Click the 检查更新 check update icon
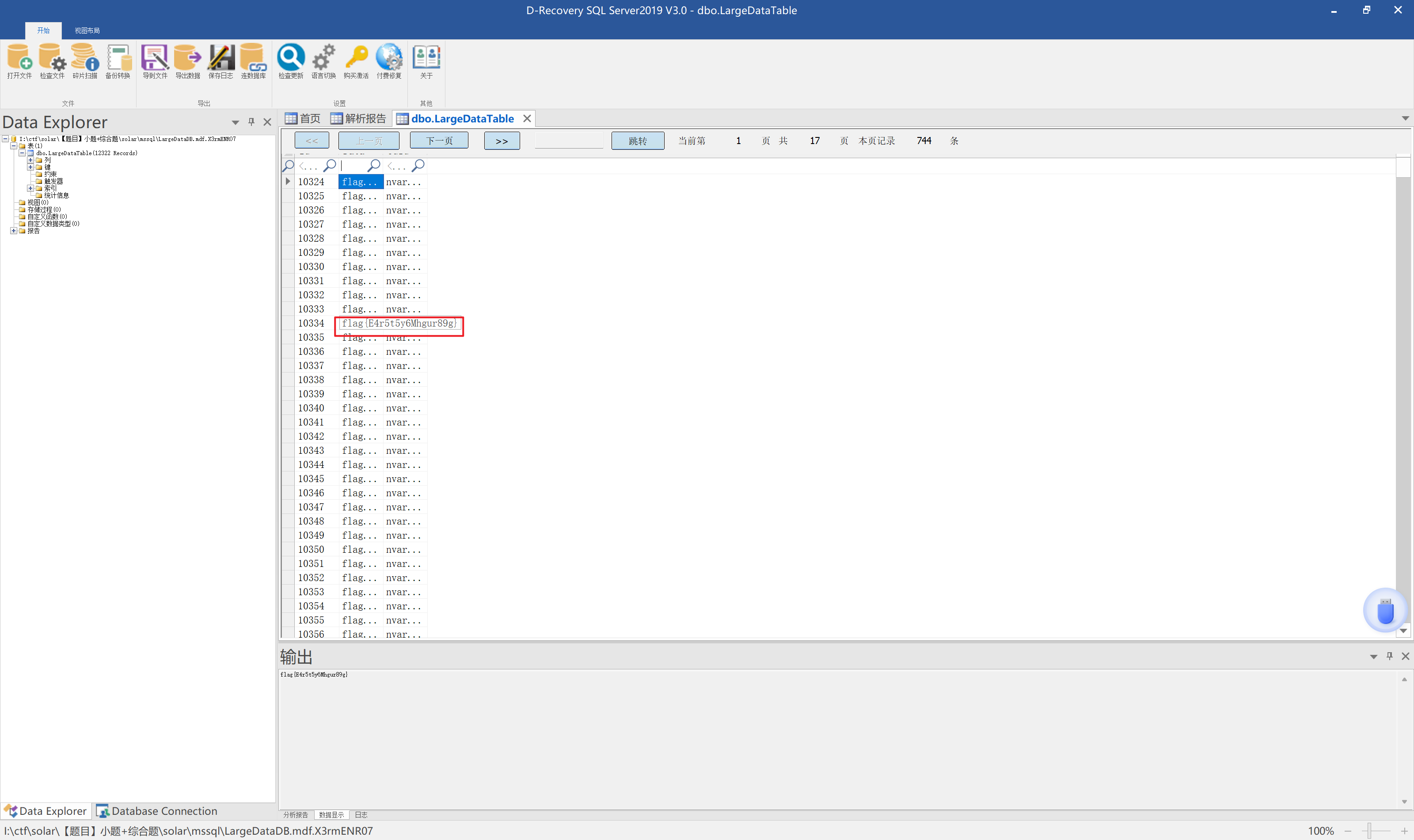The height and width of the screenshot is (840, 1414). pos(290,59)
